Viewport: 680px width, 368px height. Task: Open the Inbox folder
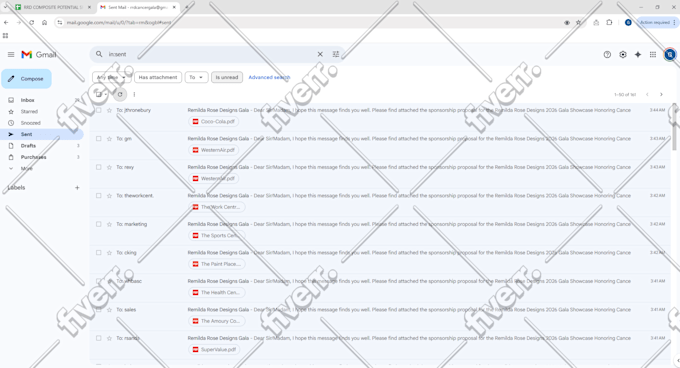27,100
